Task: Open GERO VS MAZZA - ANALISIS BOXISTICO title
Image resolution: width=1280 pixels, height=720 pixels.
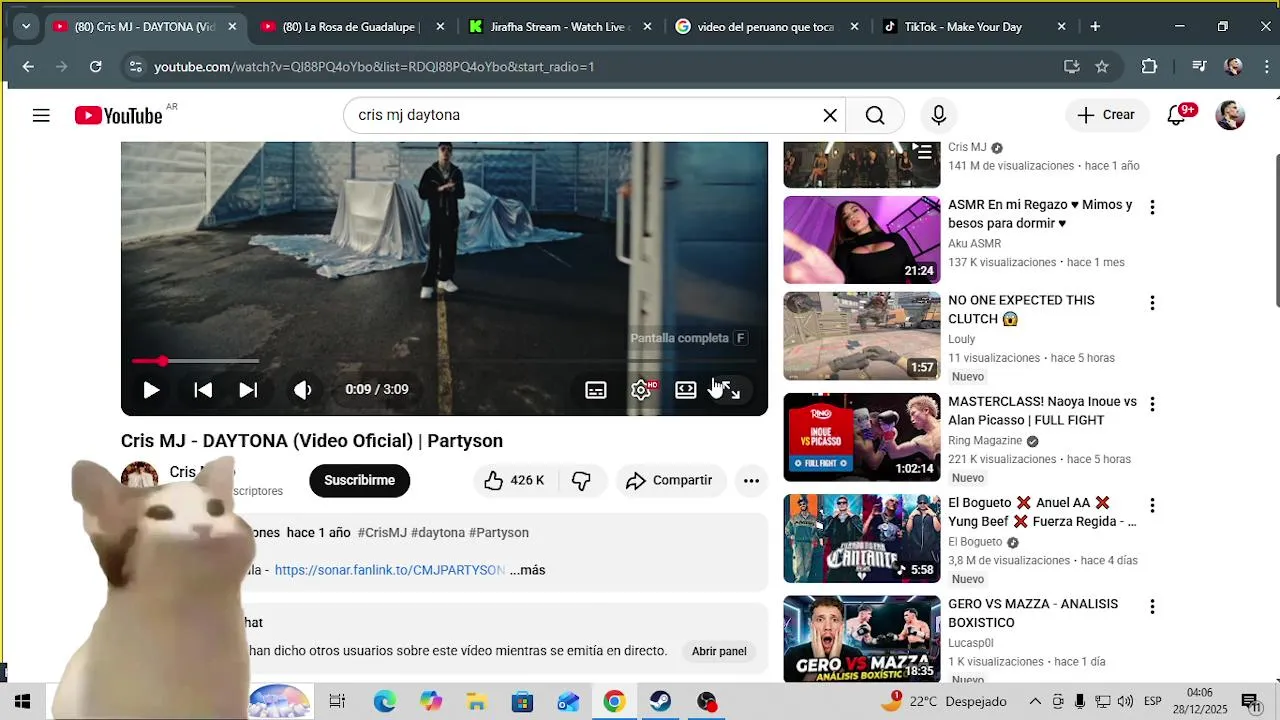Action: pyautogui.click(x=1033, y=613)
